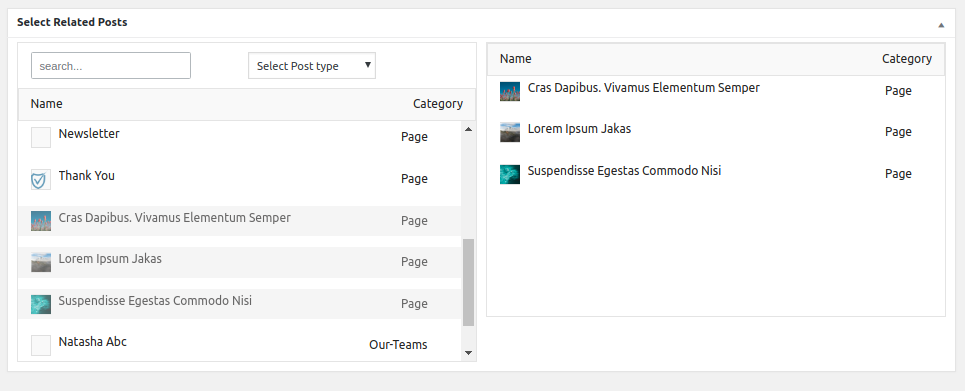The image size is (965, 391).
Task: Click Cras Dapibus thumbnail in selected panel
Action: [510, 91]
